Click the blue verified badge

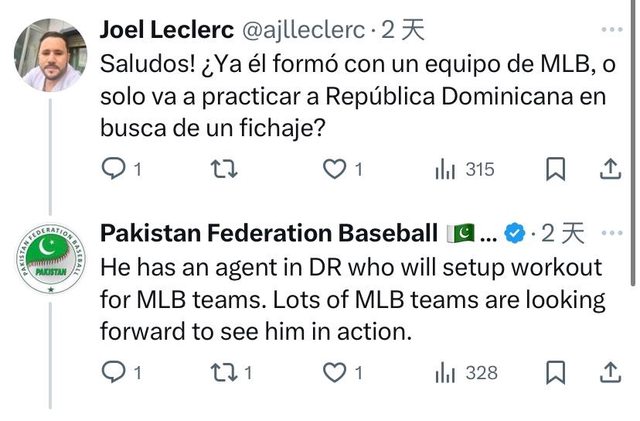click(x=515, y=234)
